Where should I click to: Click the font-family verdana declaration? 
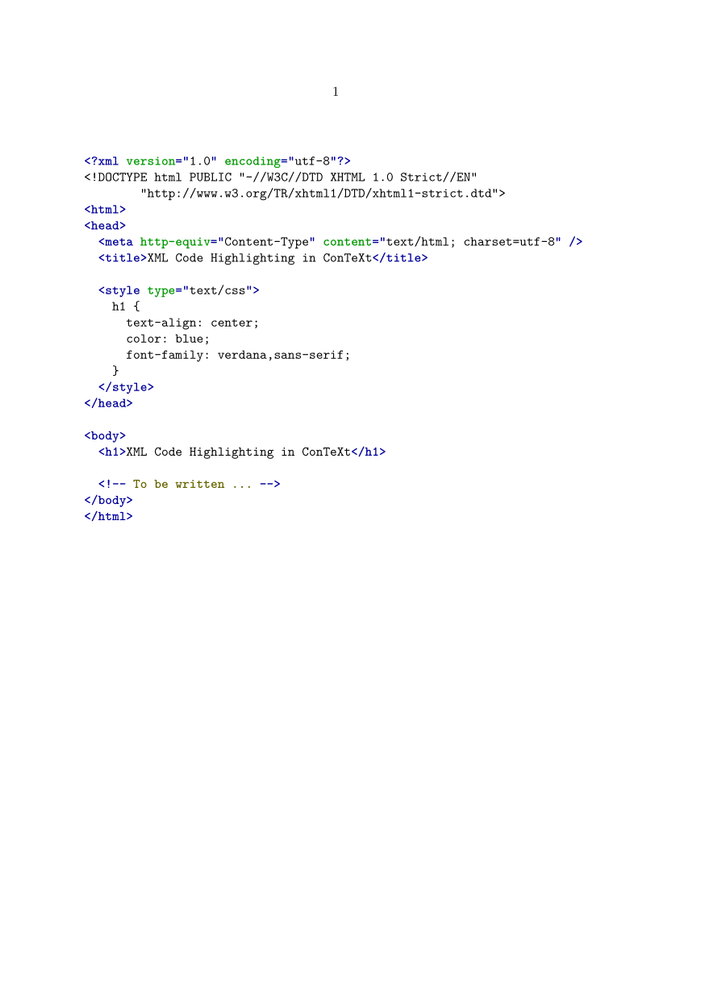click(238, 355)
